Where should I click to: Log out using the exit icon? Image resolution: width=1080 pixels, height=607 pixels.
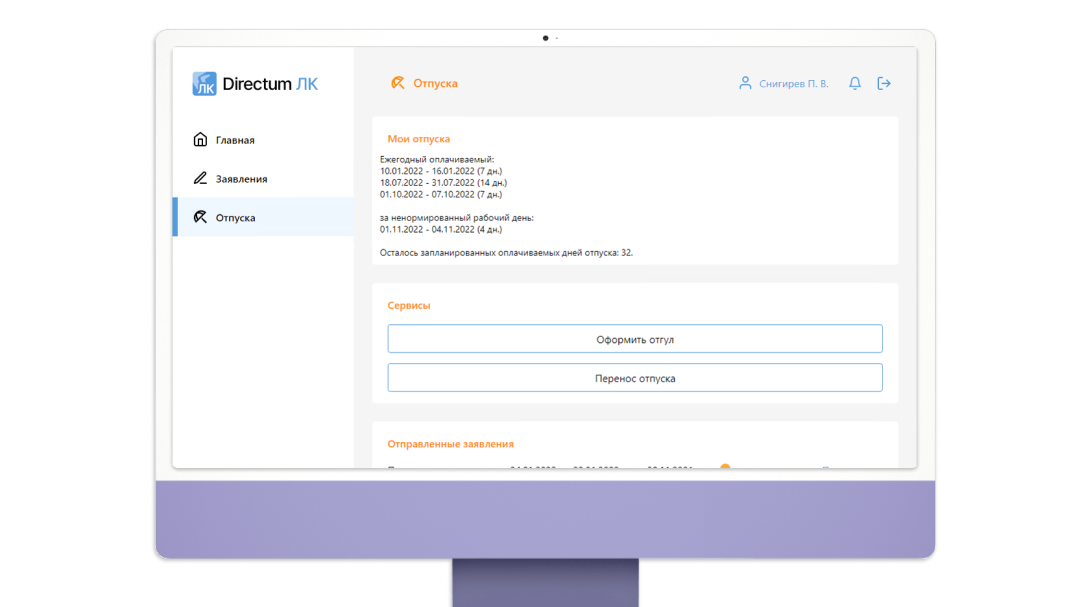coord(884,84)
